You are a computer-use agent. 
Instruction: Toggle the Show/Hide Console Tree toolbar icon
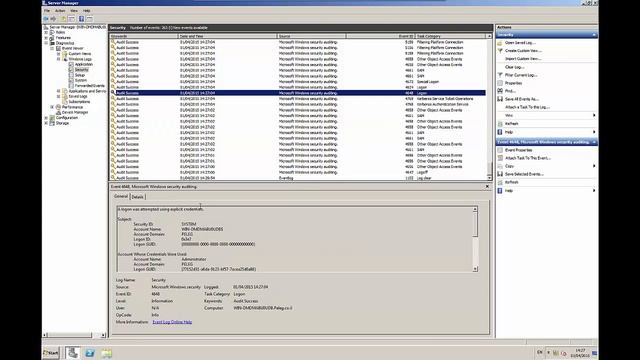71,19
